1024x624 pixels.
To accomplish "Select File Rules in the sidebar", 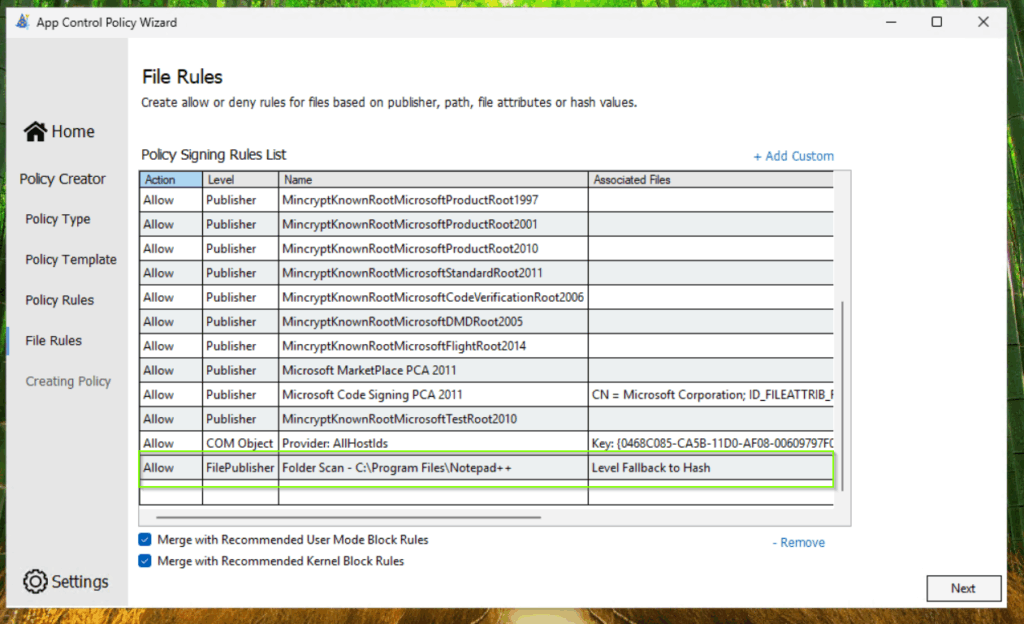I will click(x=54, y=341).
